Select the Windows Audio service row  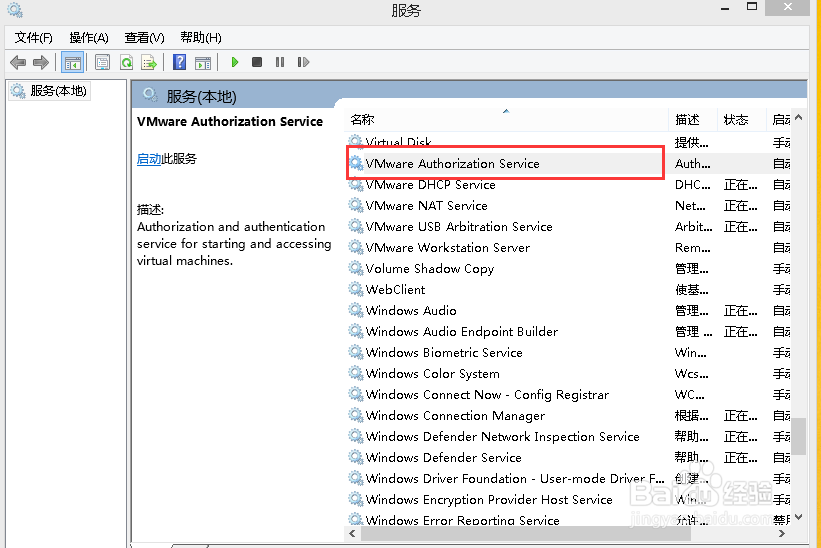[568, 310]
